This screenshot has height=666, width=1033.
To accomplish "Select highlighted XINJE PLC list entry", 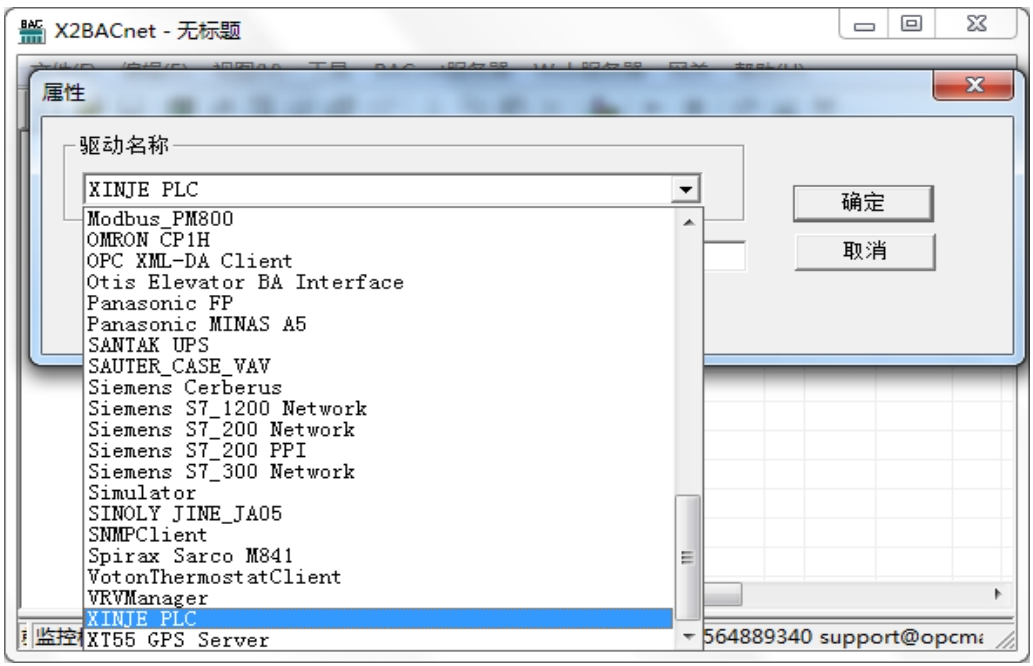I will [x=379, y=619].
